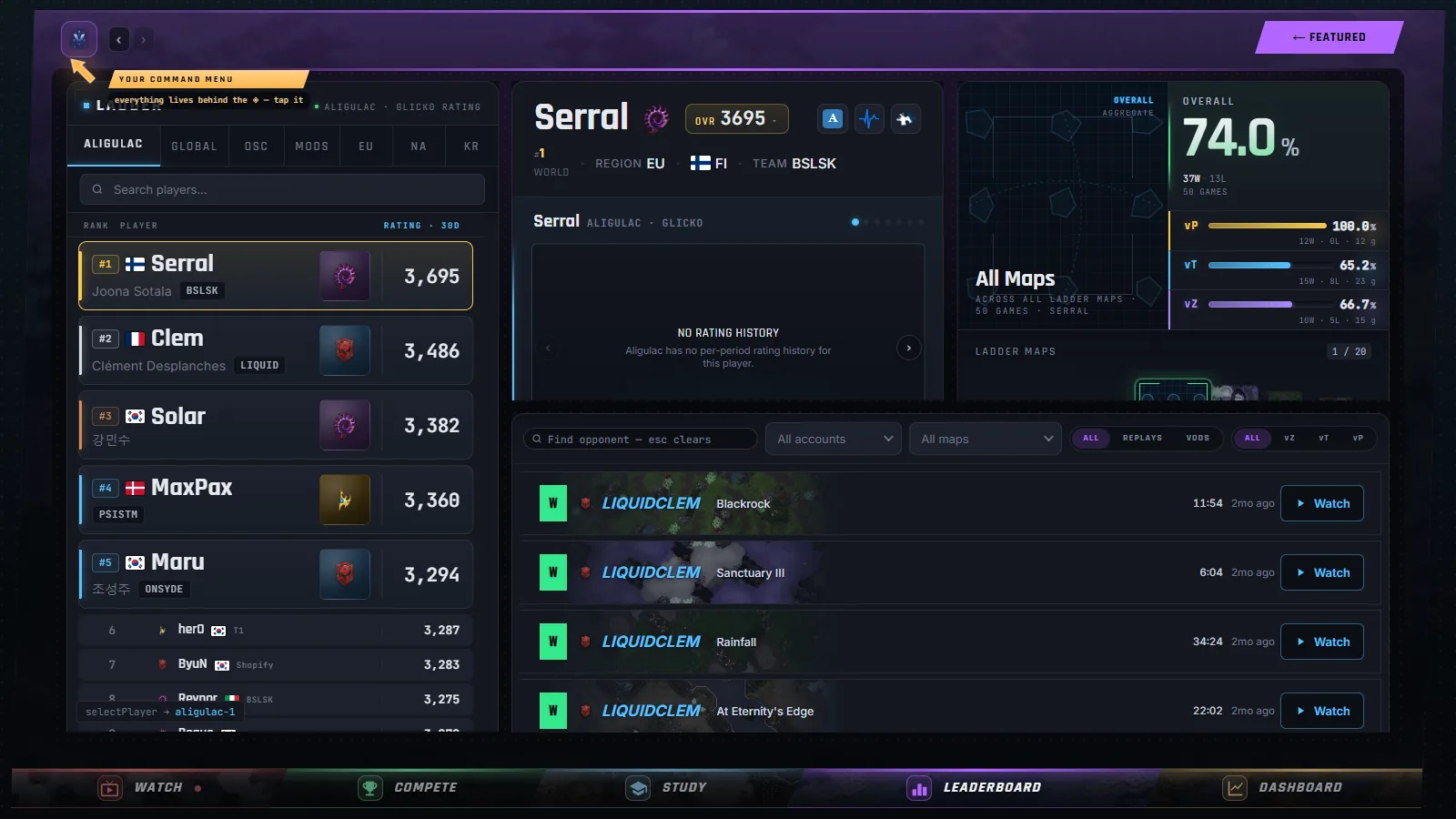The height and width of the screenshot is (819, 1456).
Task: Select the ALL media type filter
Action: (1091, 439)
